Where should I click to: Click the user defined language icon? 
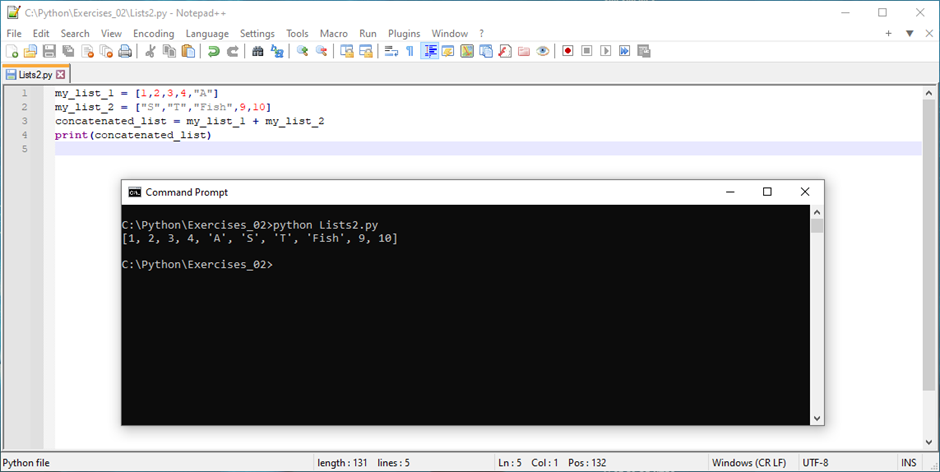[448, 52]
